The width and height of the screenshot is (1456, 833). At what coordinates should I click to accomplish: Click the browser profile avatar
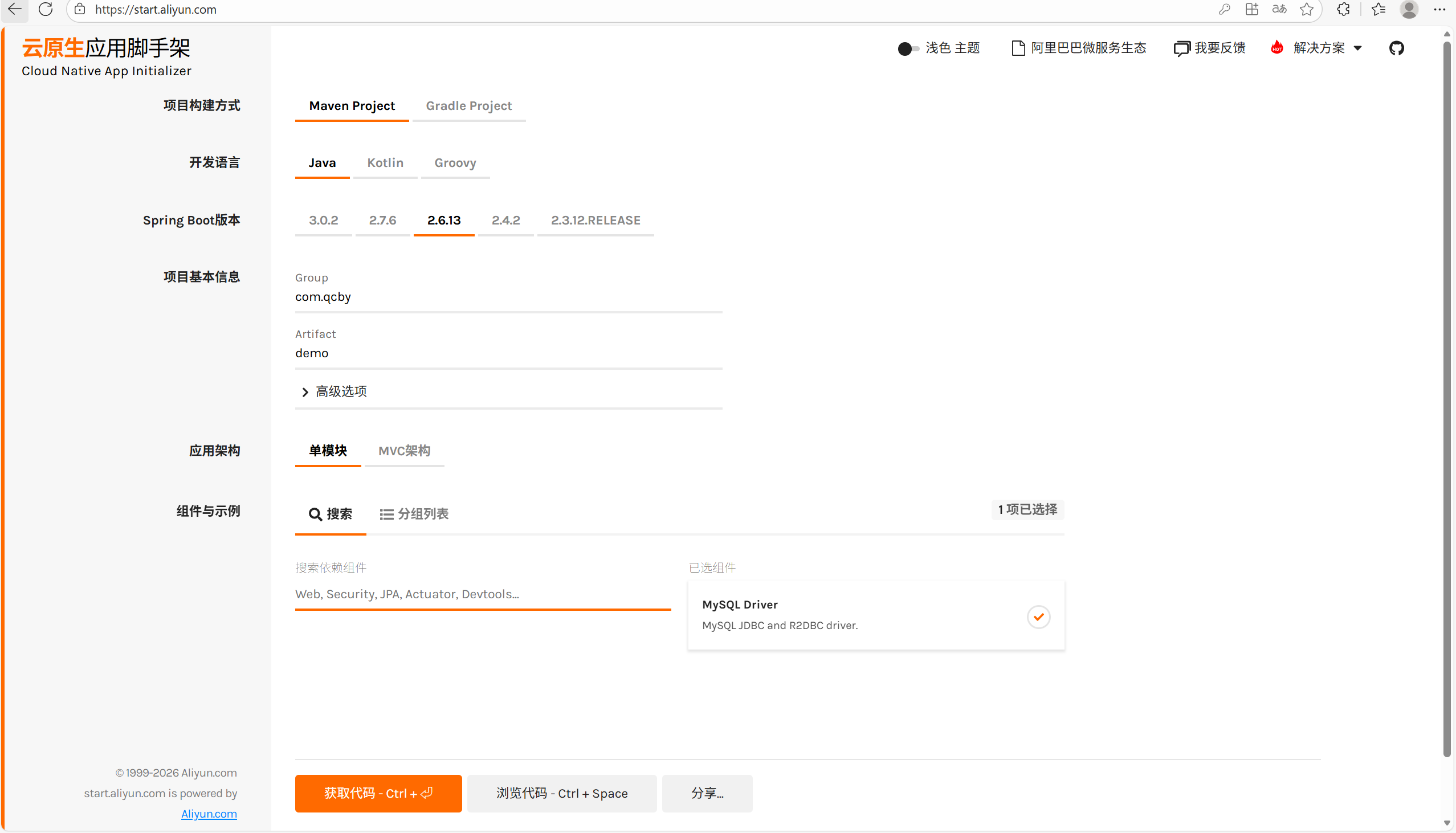pyautogui.click(x=1409, y=9)
